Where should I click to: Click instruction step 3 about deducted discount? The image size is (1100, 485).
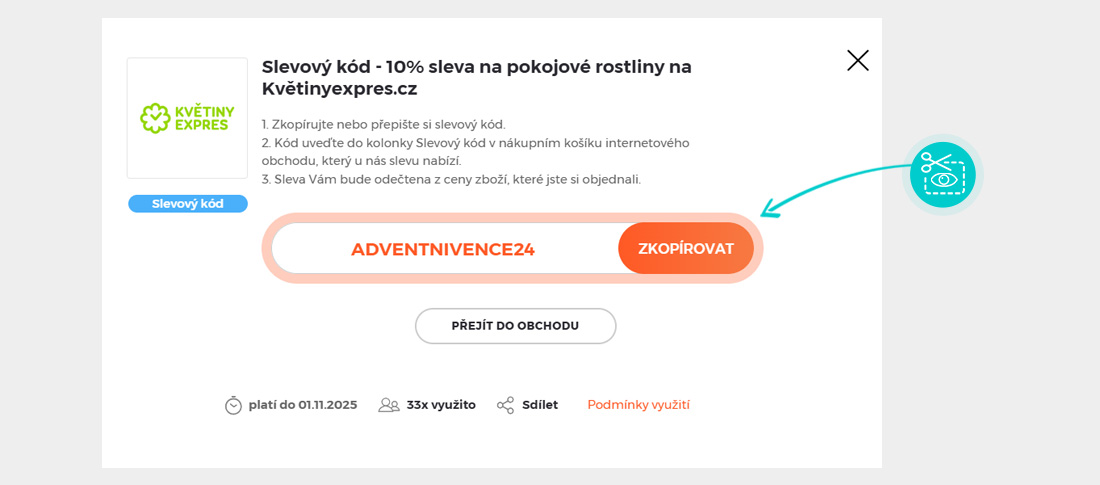(451, 180)
